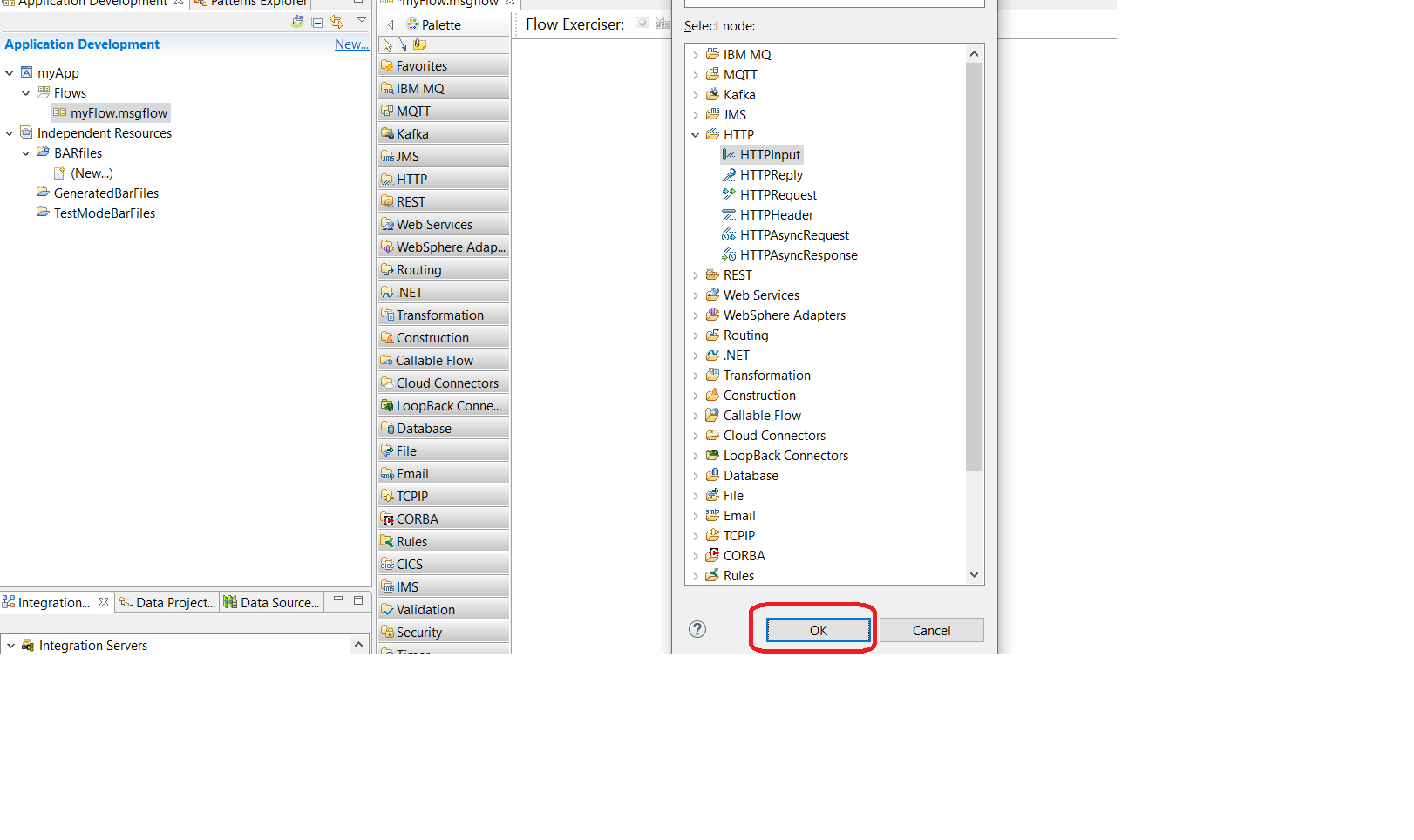Collapse the myApp tree node
This screenshot has height=840, width=1414.
tap(10, 73)
